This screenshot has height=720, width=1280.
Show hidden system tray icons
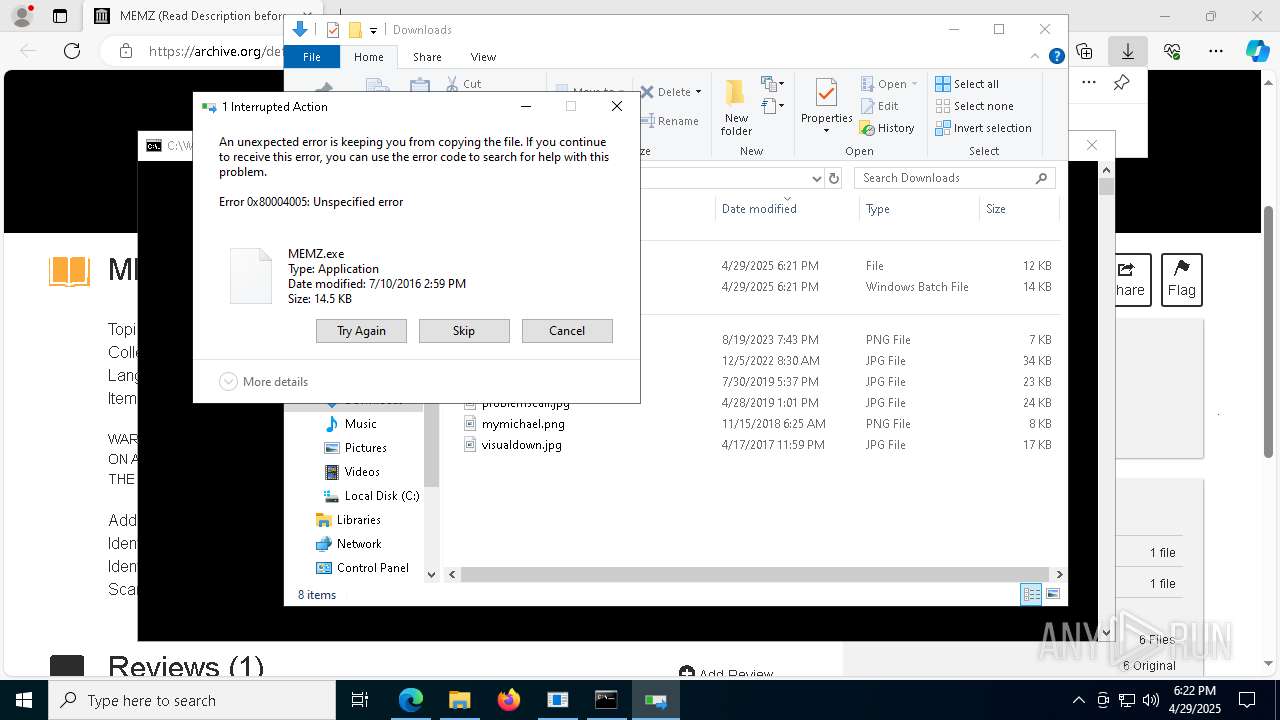pos(1078,700)
